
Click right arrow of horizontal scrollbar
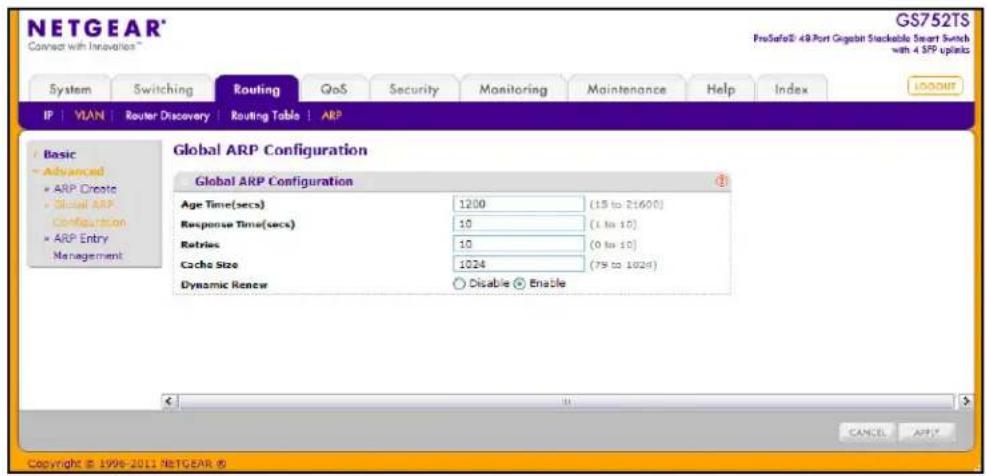point(967,400)
